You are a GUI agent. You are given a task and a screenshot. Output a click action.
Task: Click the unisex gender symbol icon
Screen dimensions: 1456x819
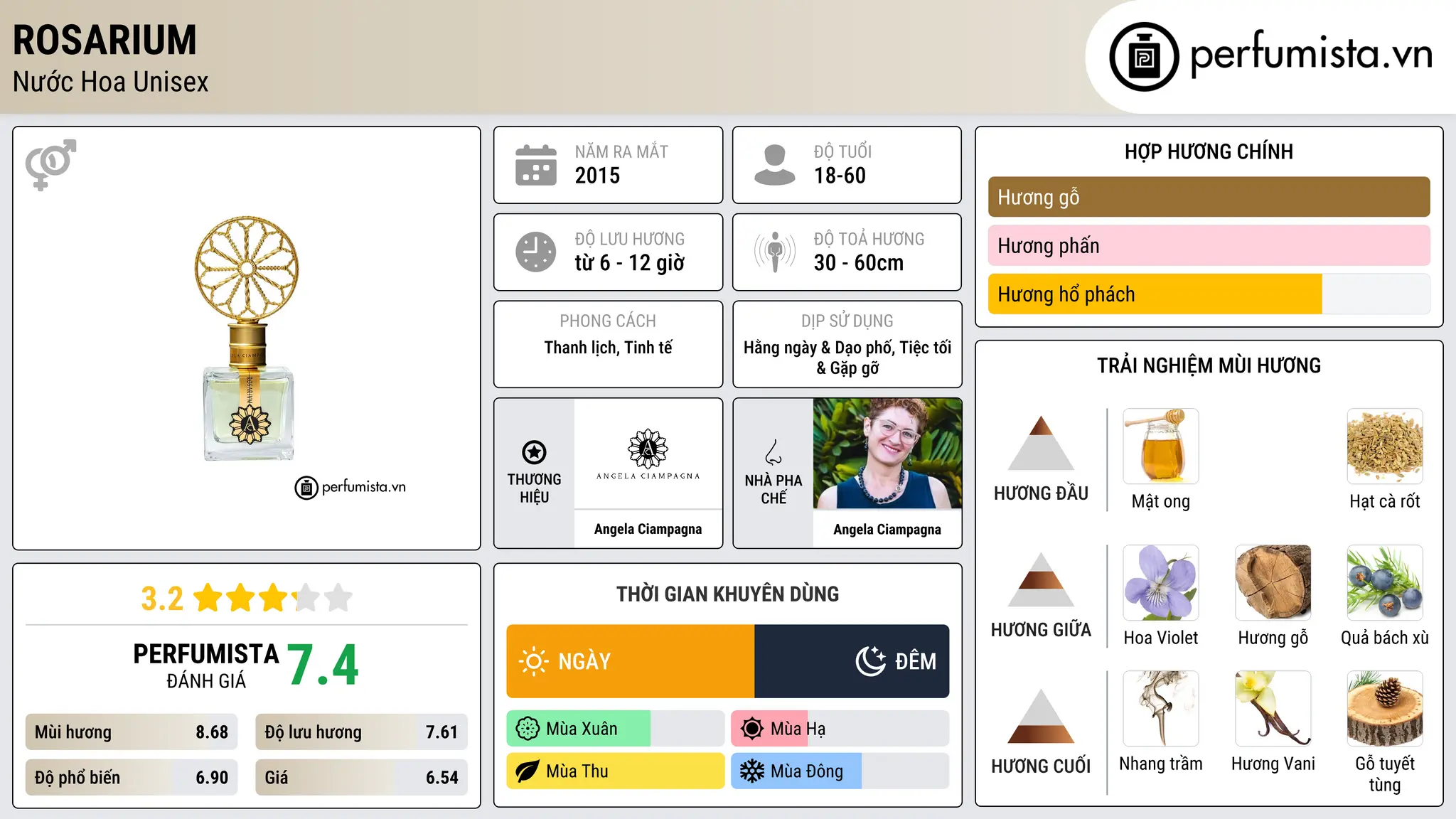pos(50,164)
